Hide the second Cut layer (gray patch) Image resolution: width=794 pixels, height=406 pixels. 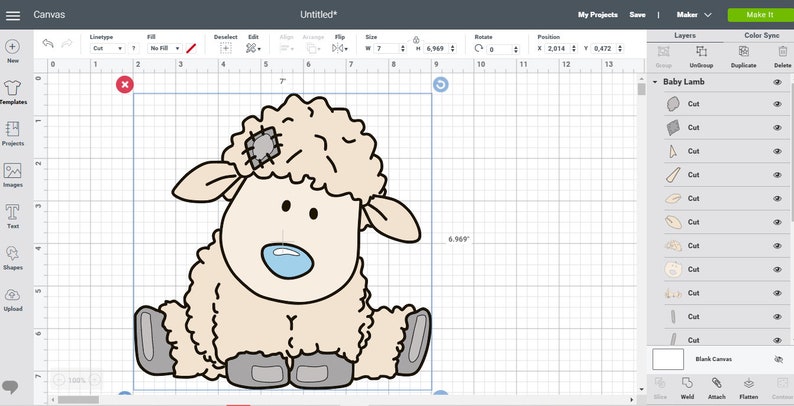click(777, 128)
